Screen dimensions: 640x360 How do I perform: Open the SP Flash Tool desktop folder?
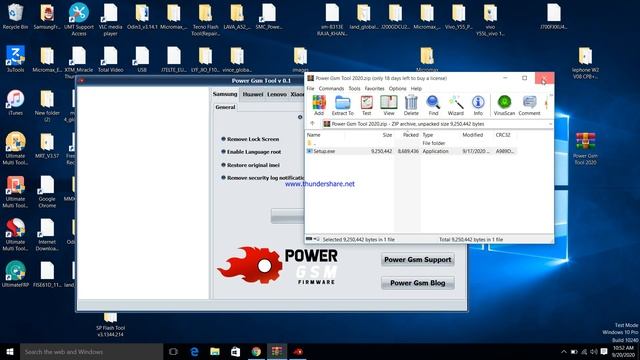[110, 325]
